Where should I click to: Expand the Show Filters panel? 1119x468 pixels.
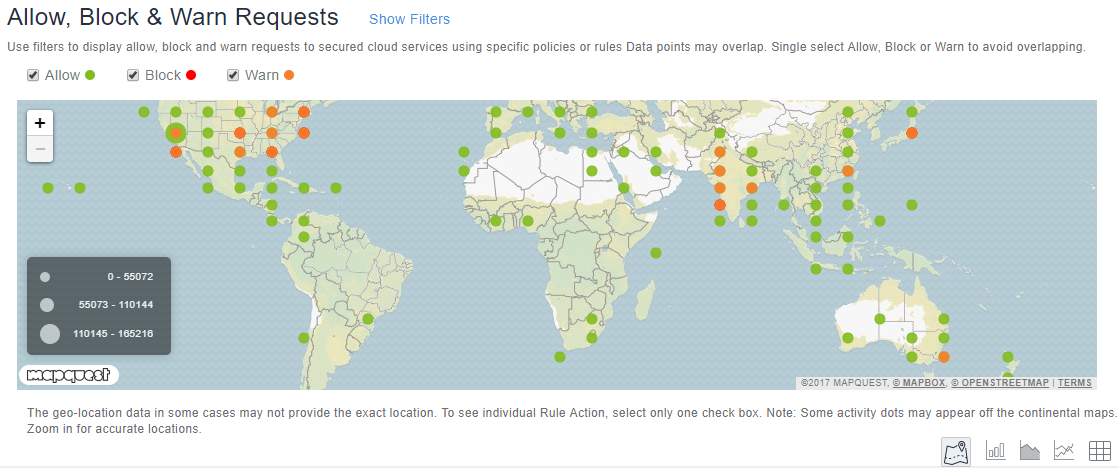(410, 19)
